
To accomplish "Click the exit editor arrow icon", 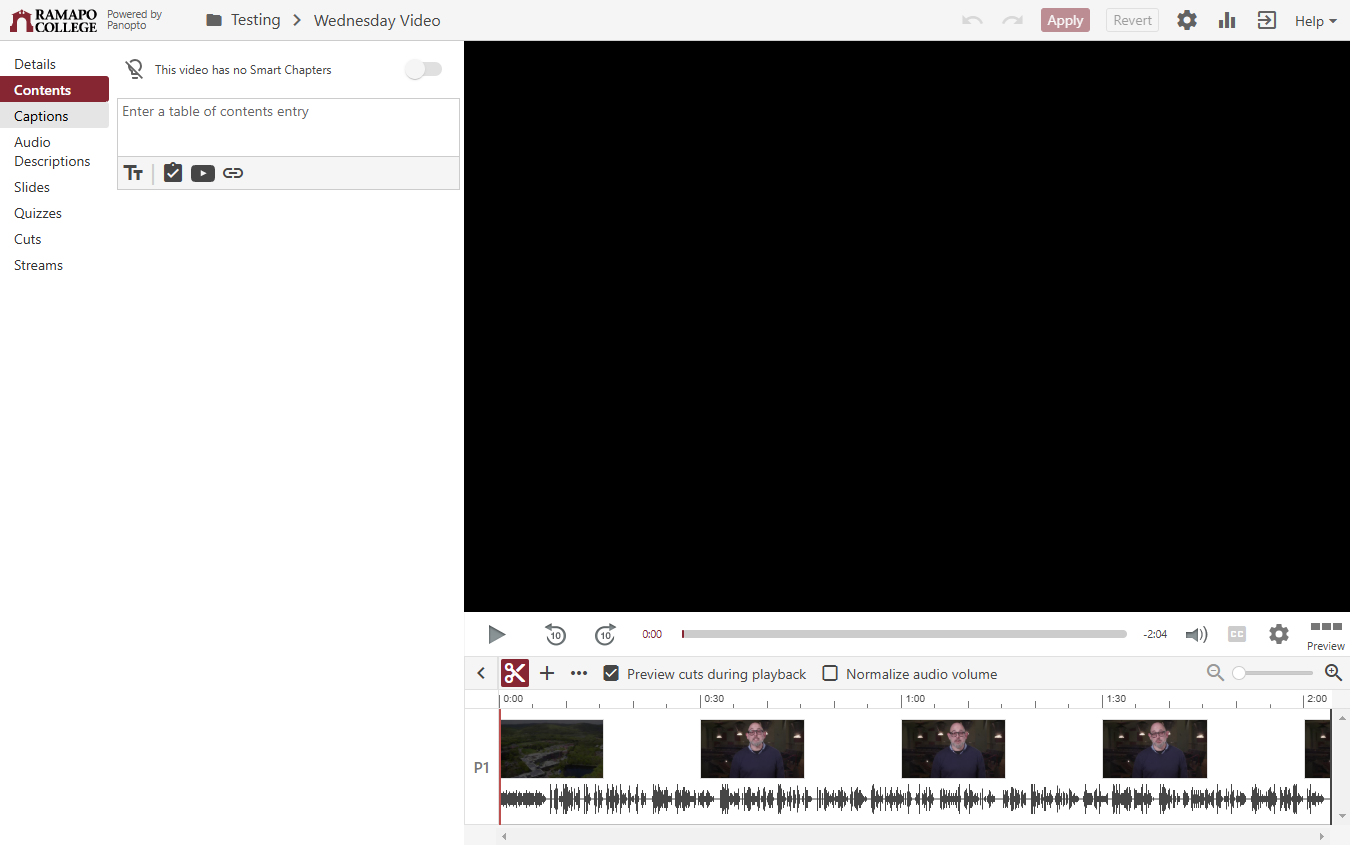I will point(1267,20).
